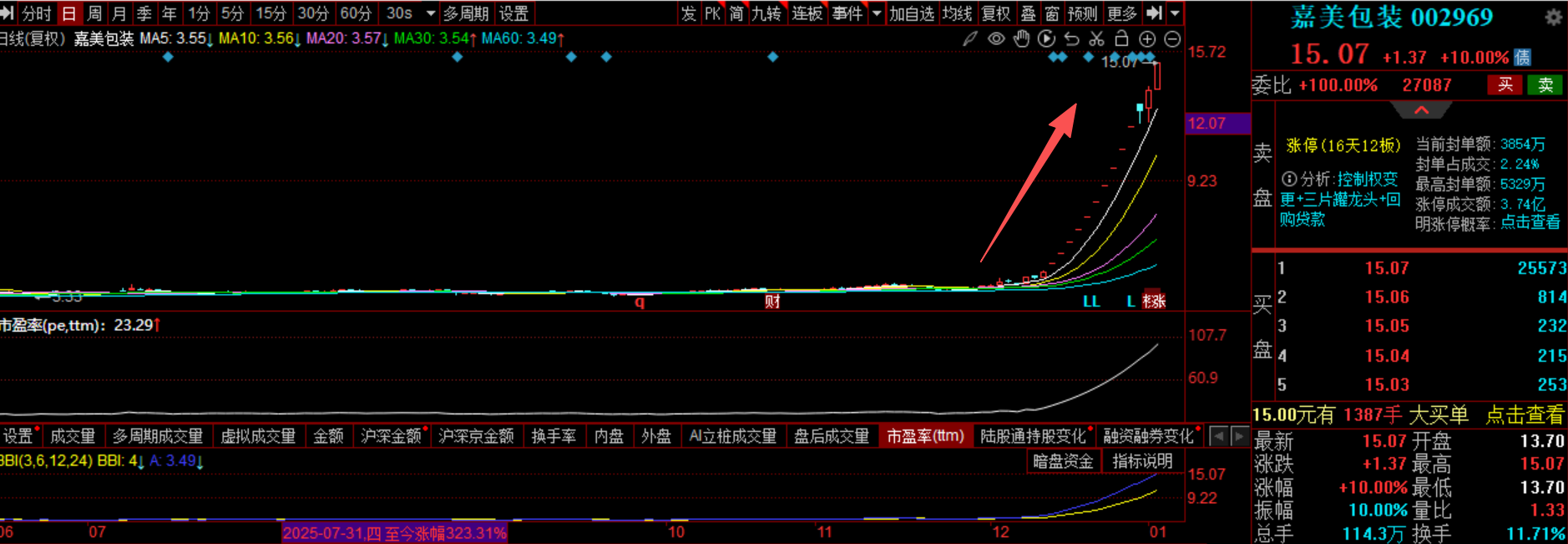
Task: Click the 发 toolbar button
Action: pos(688,13)
